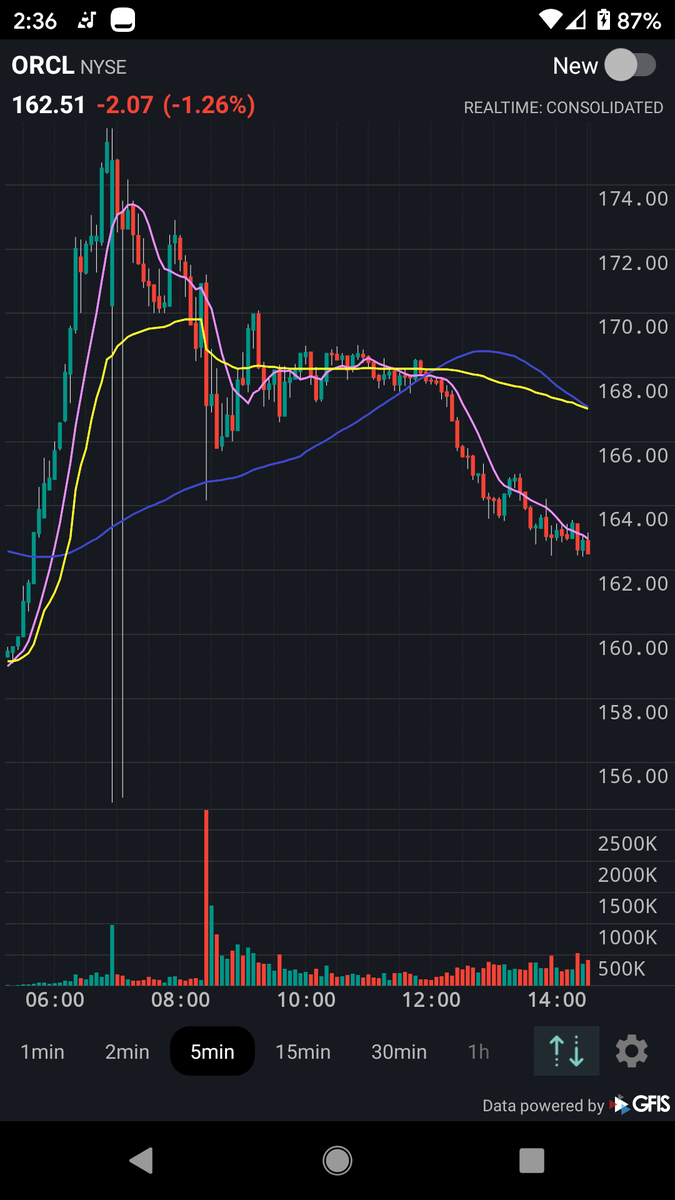The image size is (675, 1200).
Task: Select the 2min interval
Action: (127, 1052)
